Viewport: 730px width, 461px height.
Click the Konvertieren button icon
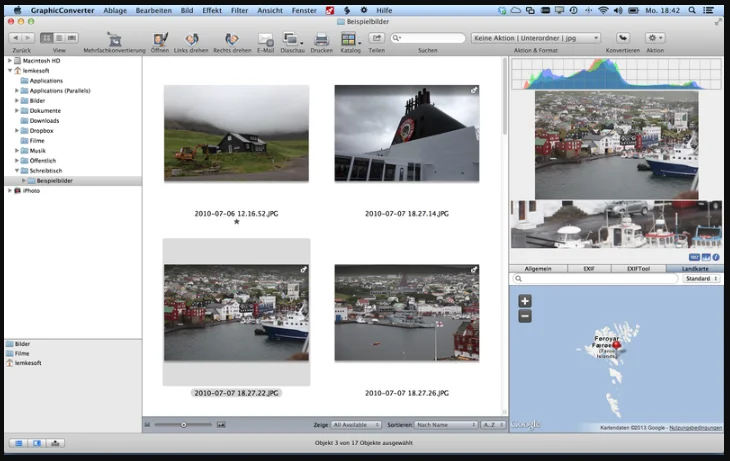(623, 38)
